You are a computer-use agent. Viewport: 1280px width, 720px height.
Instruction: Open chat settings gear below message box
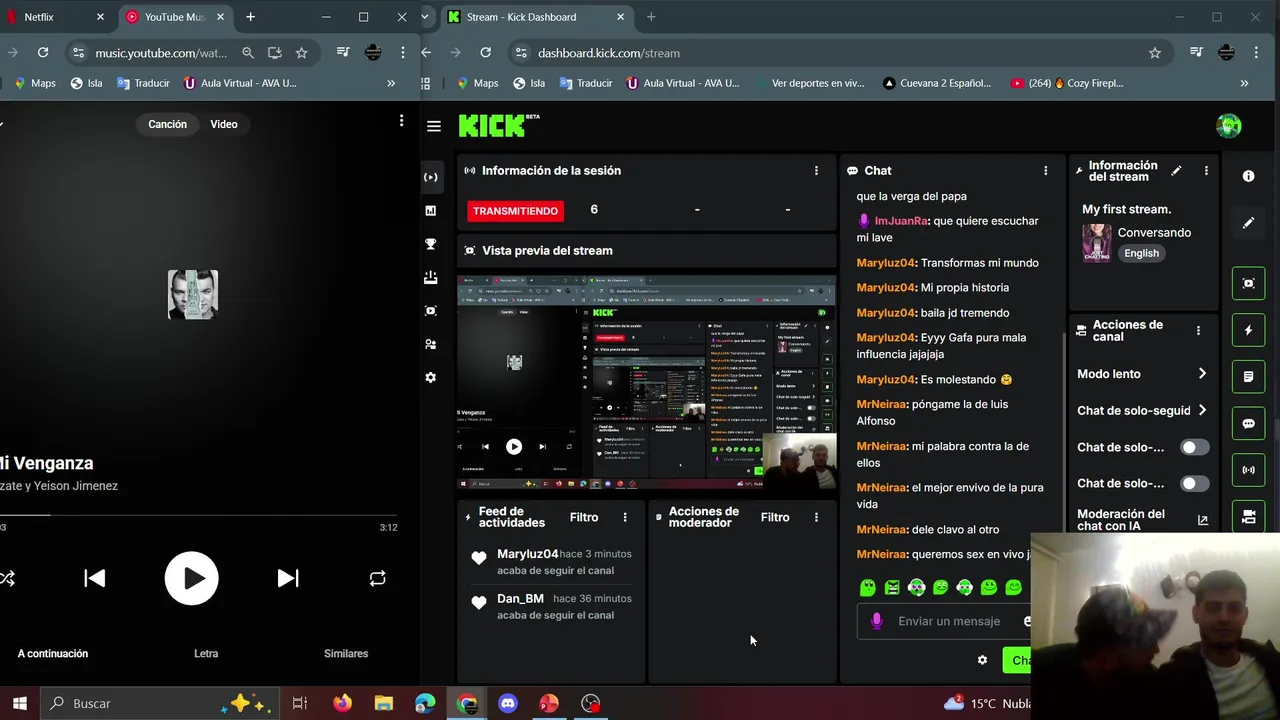tap(982, 660)
